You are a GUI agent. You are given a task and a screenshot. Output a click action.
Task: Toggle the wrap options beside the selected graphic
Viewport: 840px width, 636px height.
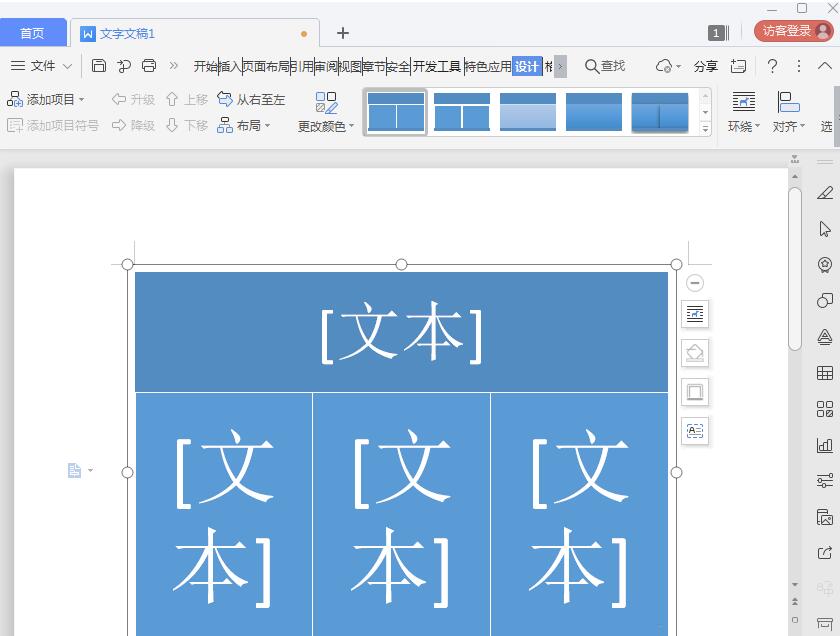click(x=695, y=313)
